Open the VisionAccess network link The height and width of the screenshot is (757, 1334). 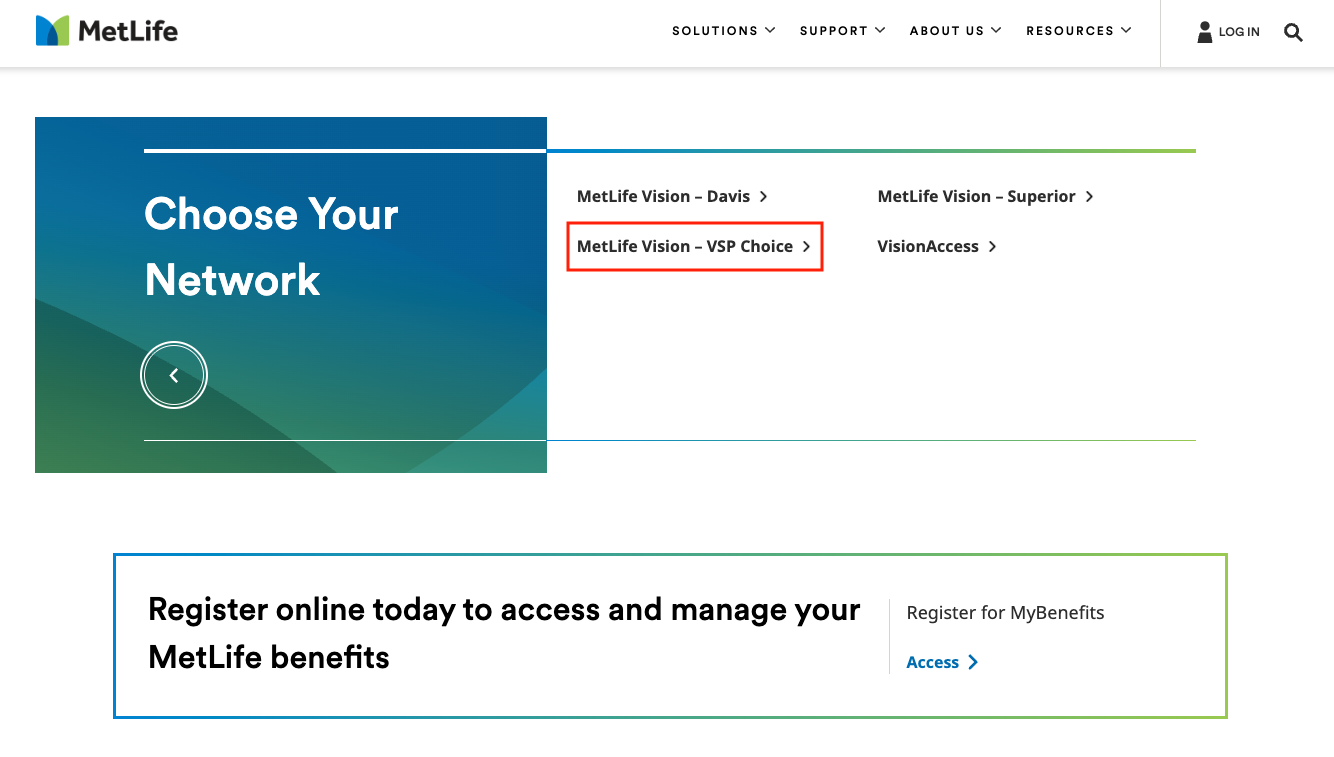tap(928, 246)
